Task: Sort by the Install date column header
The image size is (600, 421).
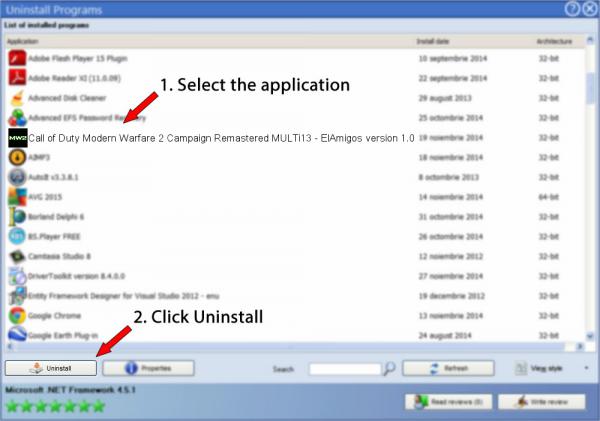Action: click(x=433, y=41)
